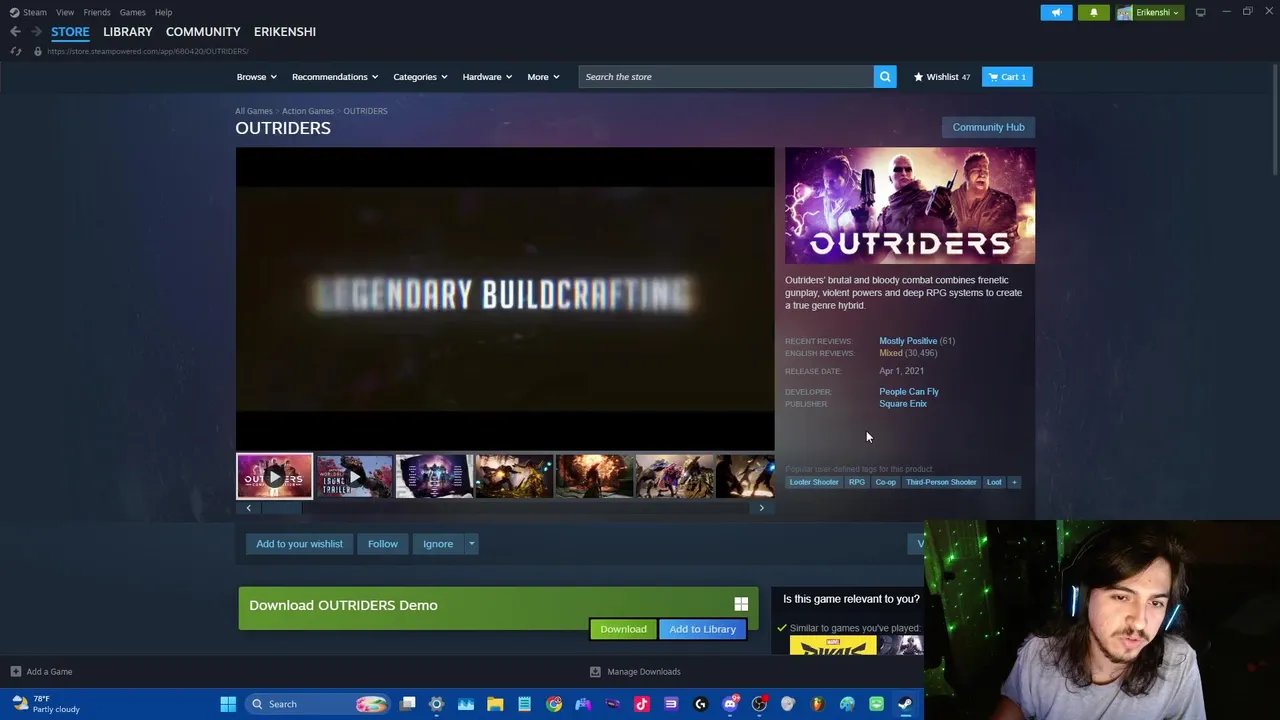Click the Ignore button
Screen dimensions: 1280x720
coord(438,544)
